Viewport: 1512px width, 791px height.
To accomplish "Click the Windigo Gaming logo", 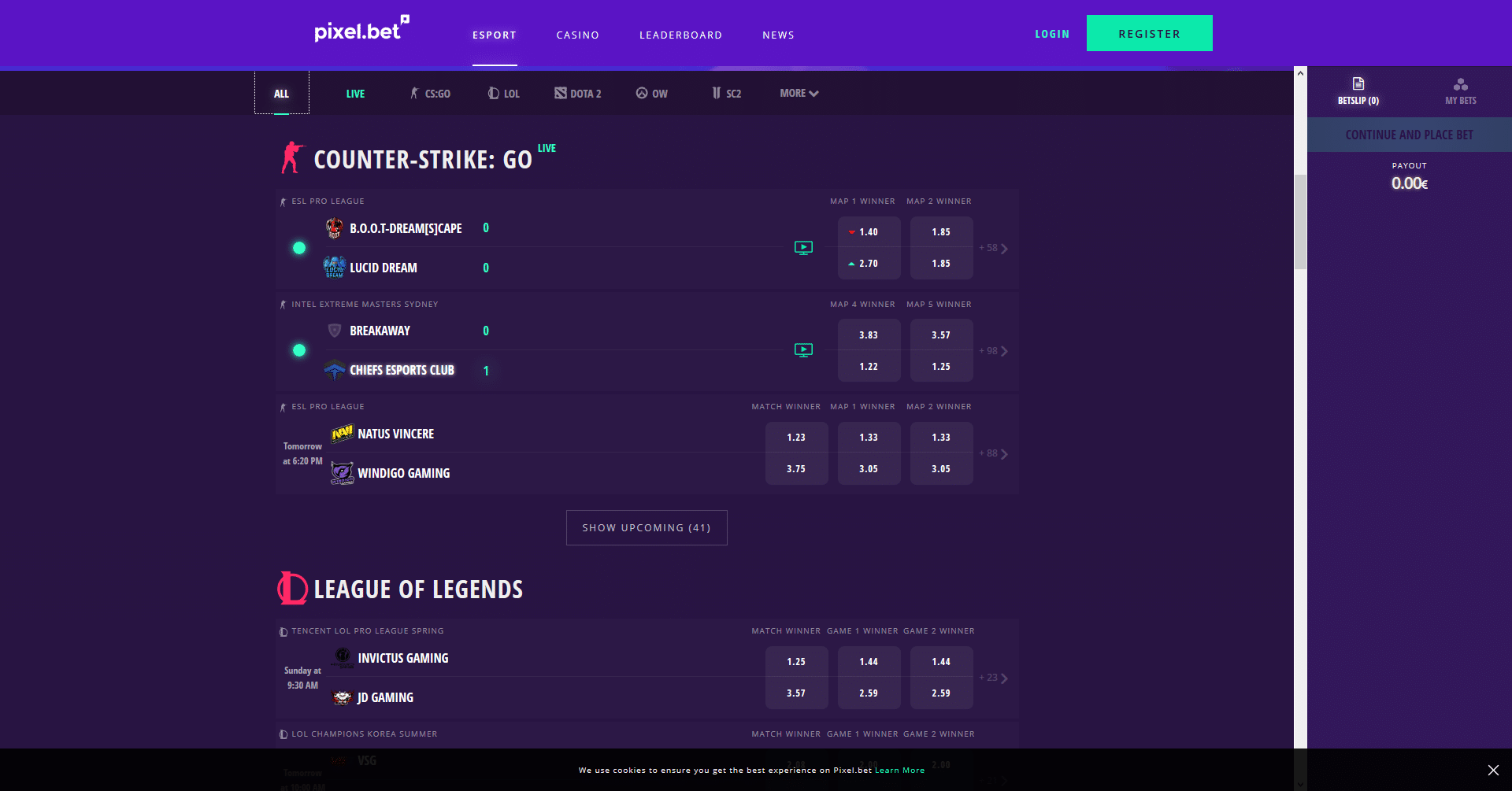I will 343,473.
